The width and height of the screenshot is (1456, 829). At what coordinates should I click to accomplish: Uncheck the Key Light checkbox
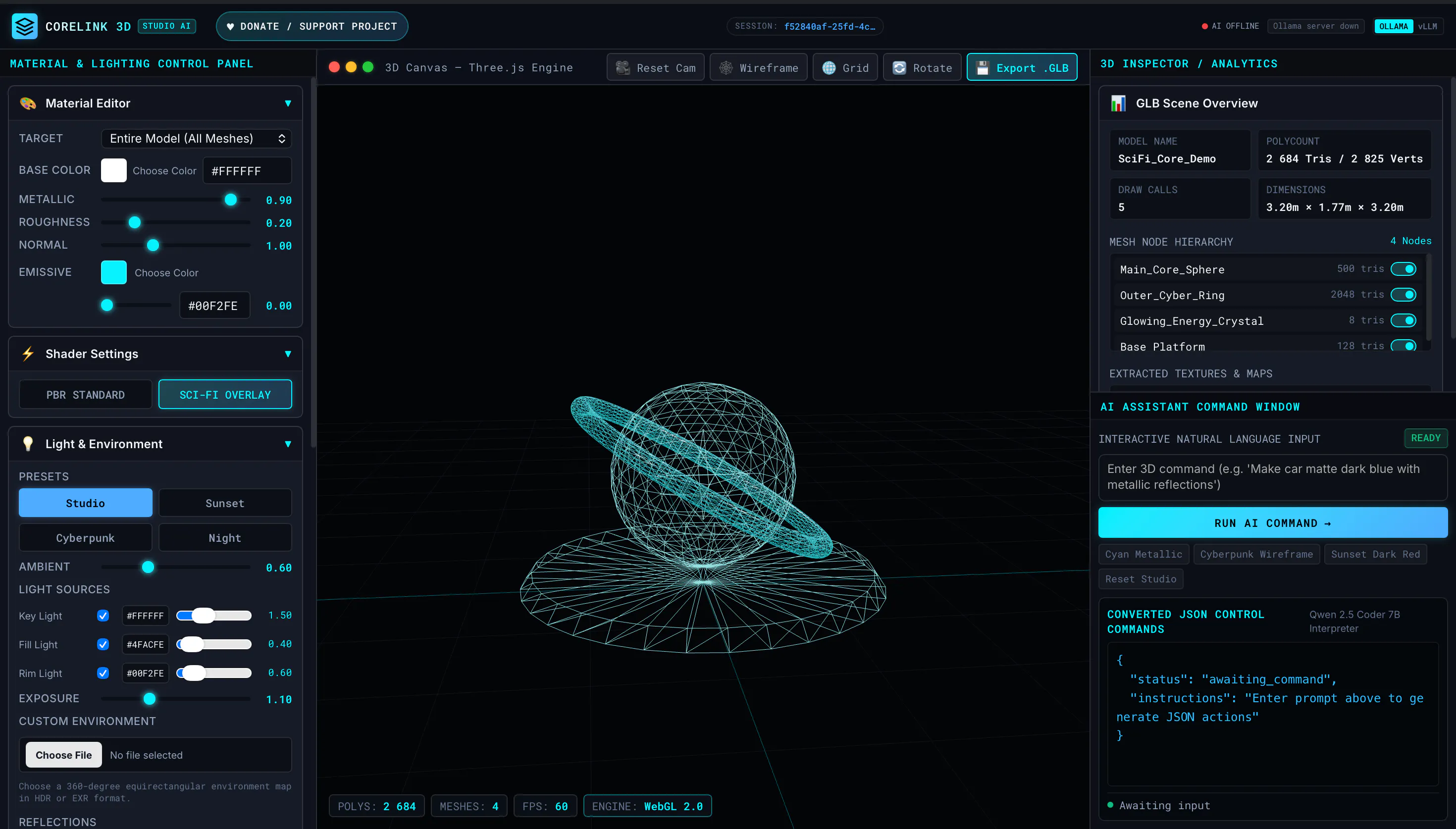pyautogui.click(x=103, y=616)
